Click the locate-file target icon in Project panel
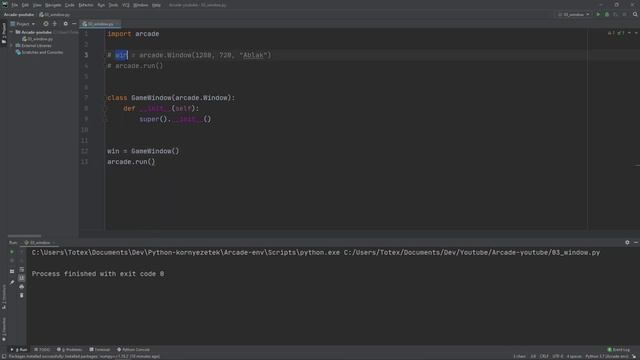 (46, 24)
